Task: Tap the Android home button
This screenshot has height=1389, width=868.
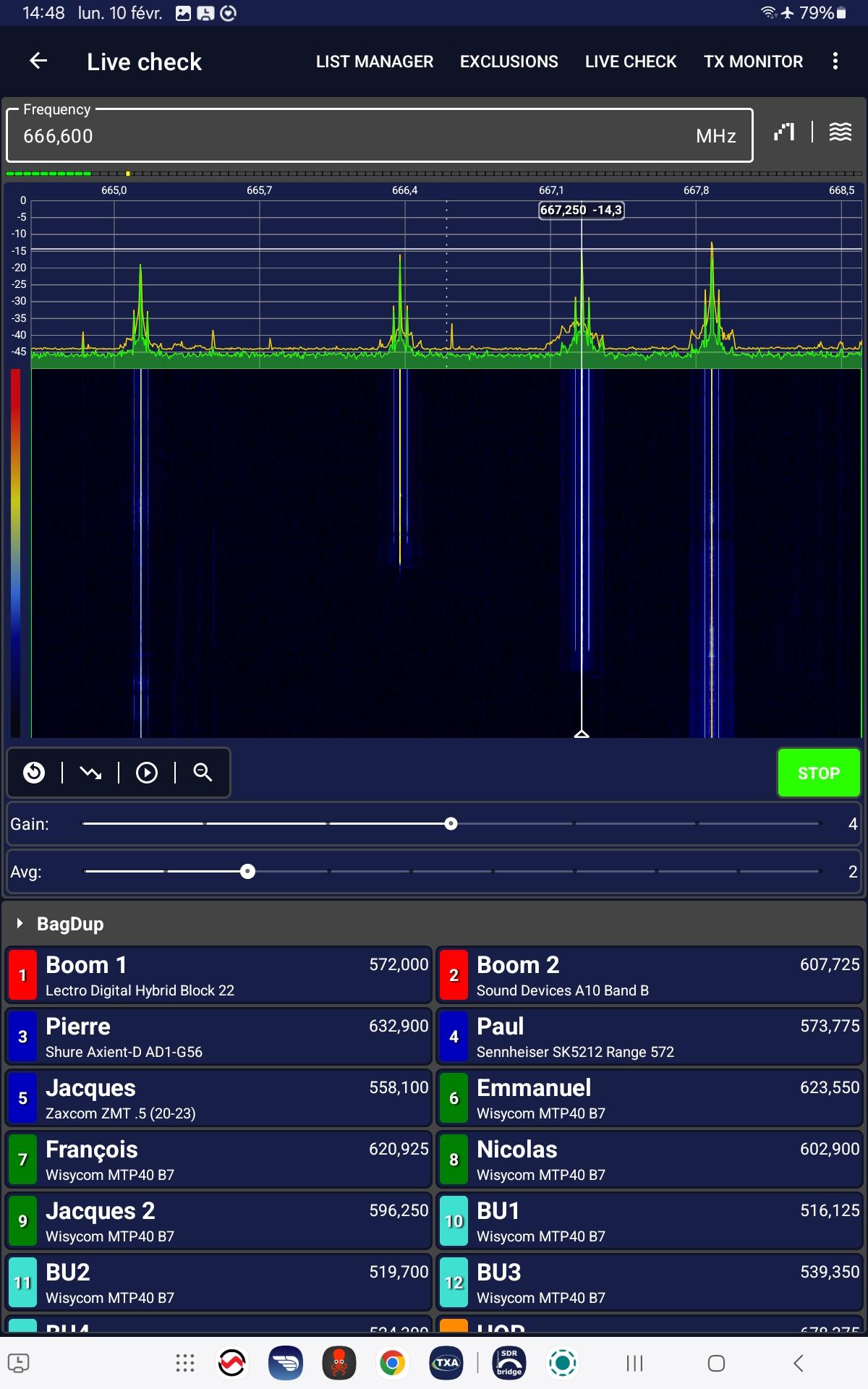Action: [x=716, y=1363]
